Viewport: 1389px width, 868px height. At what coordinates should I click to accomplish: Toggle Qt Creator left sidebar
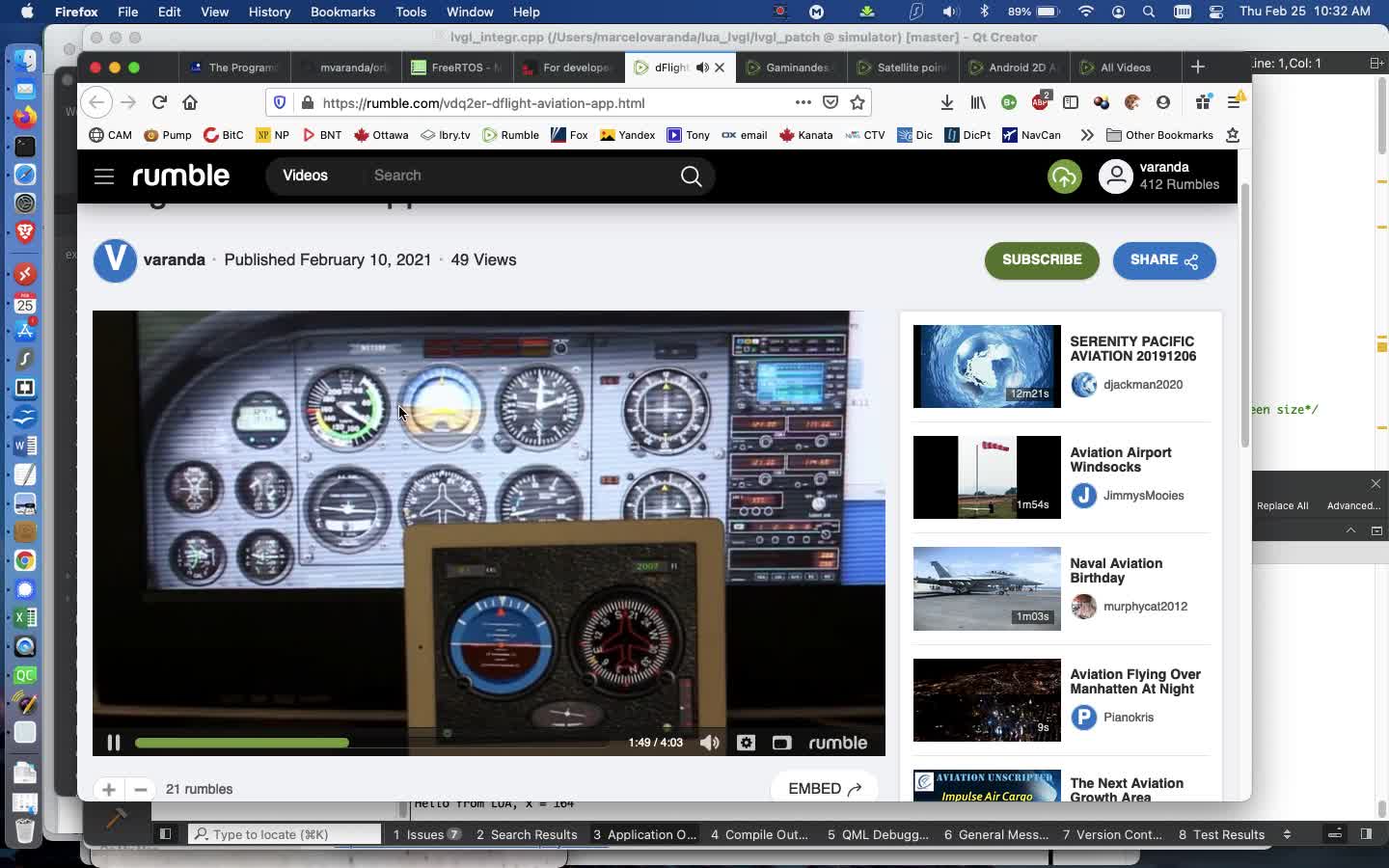point(165,834)
